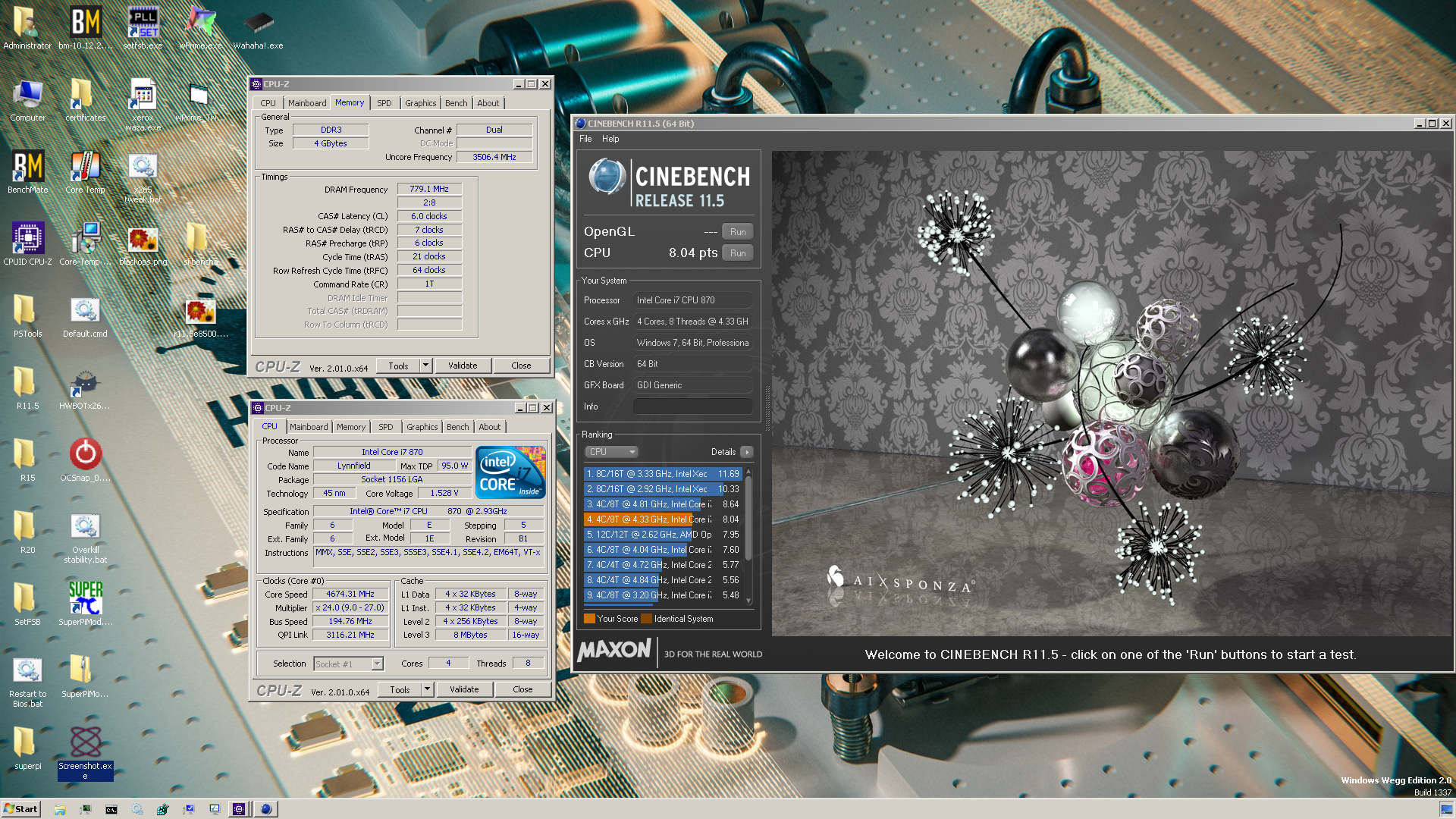
Task: Switch to SPD tab in upper CPU-Z
Action: [x=384, y=103]
